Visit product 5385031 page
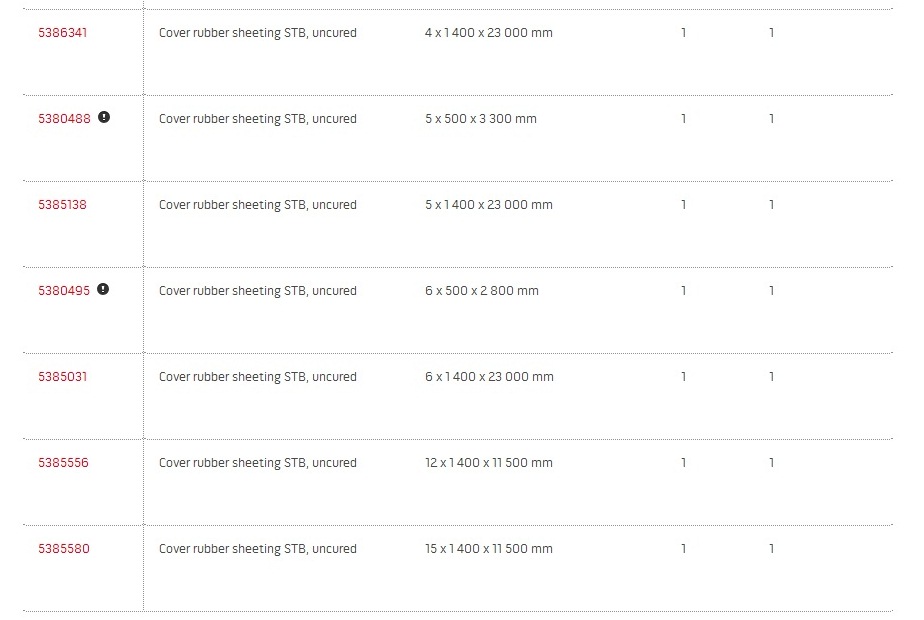This screenshot has height=620, width=924. tap(62, 377)
